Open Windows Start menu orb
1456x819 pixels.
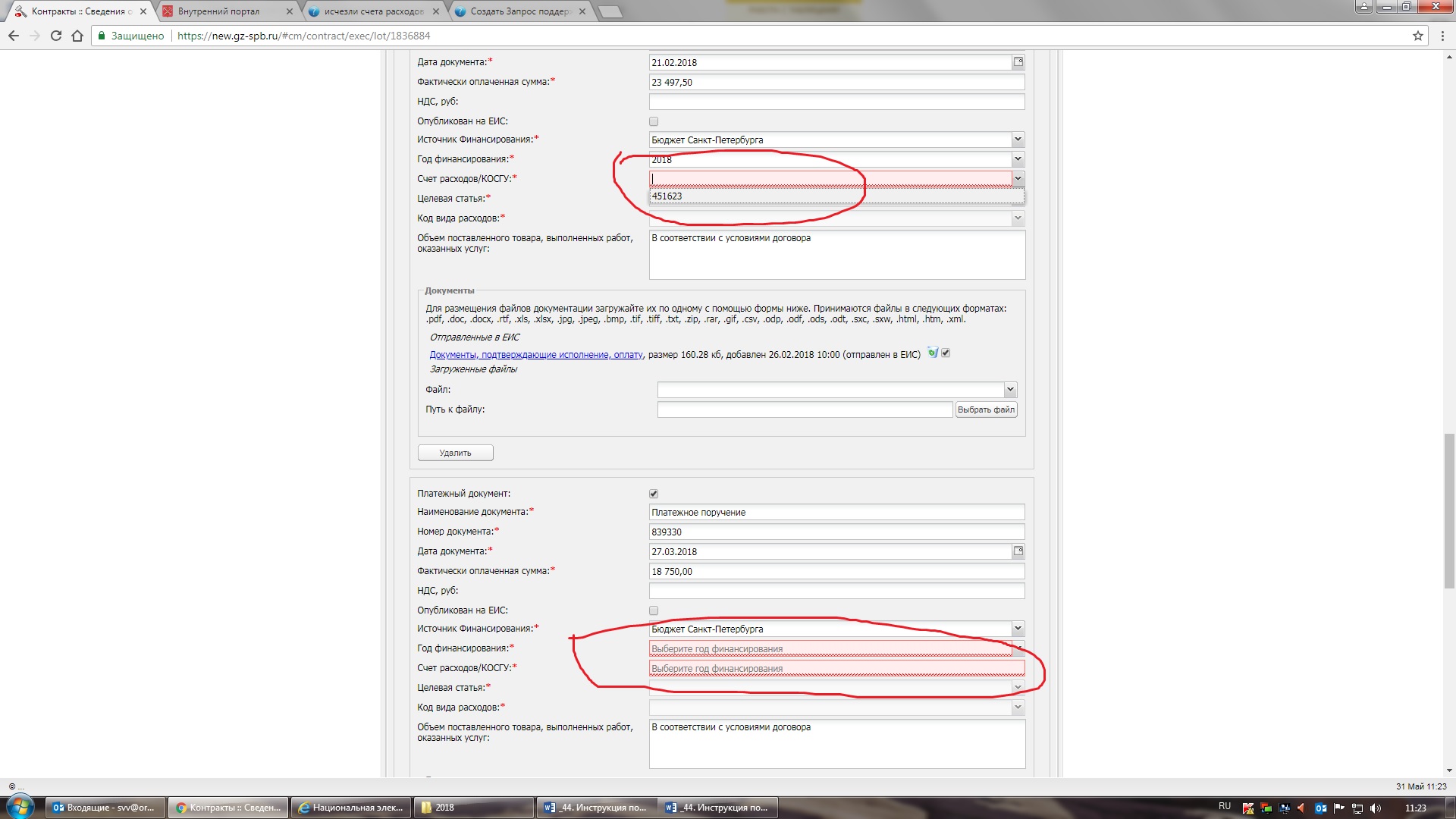(x=20, y=807)
